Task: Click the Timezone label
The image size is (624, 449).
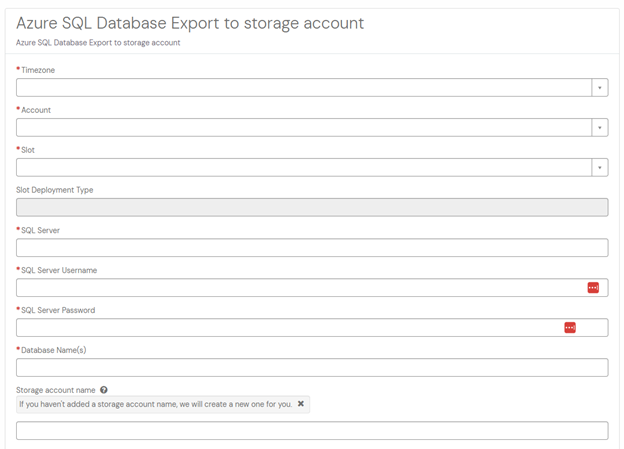Action: (x=38, y=70)
